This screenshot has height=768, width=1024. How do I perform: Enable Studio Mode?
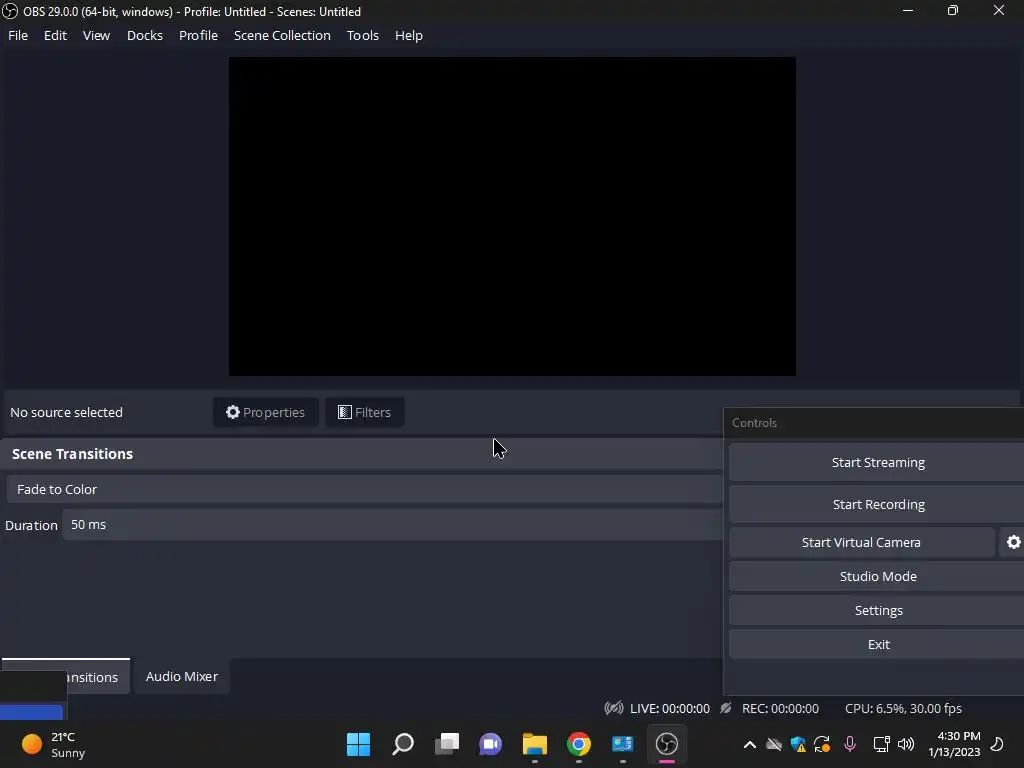tap(877, 576)
